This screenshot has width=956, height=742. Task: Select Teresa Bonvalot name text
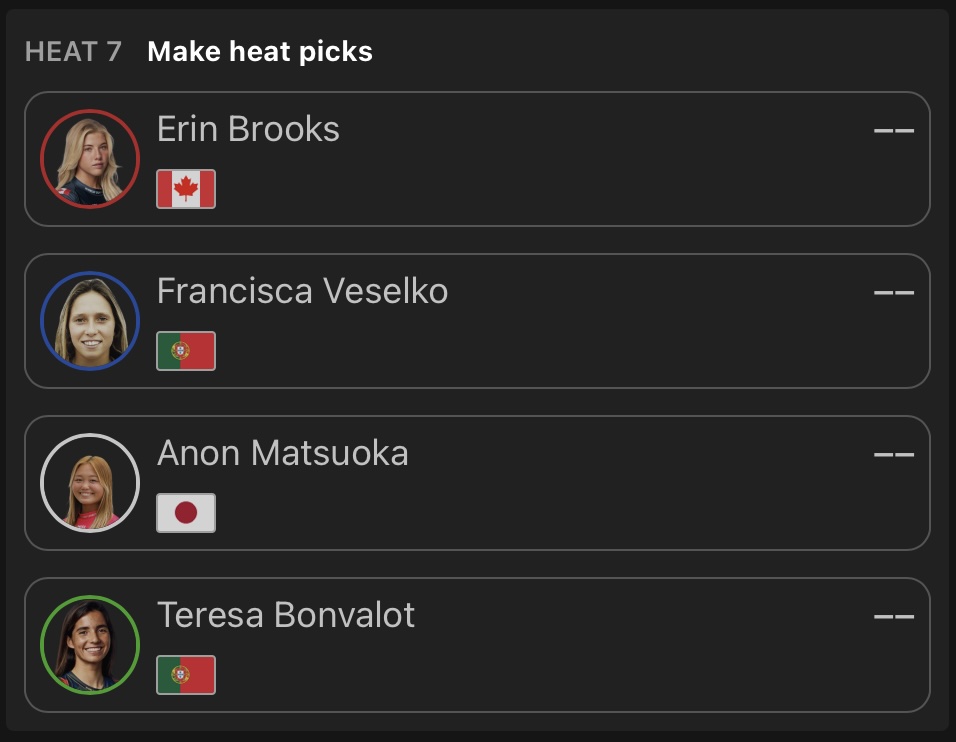coord(286,615)
